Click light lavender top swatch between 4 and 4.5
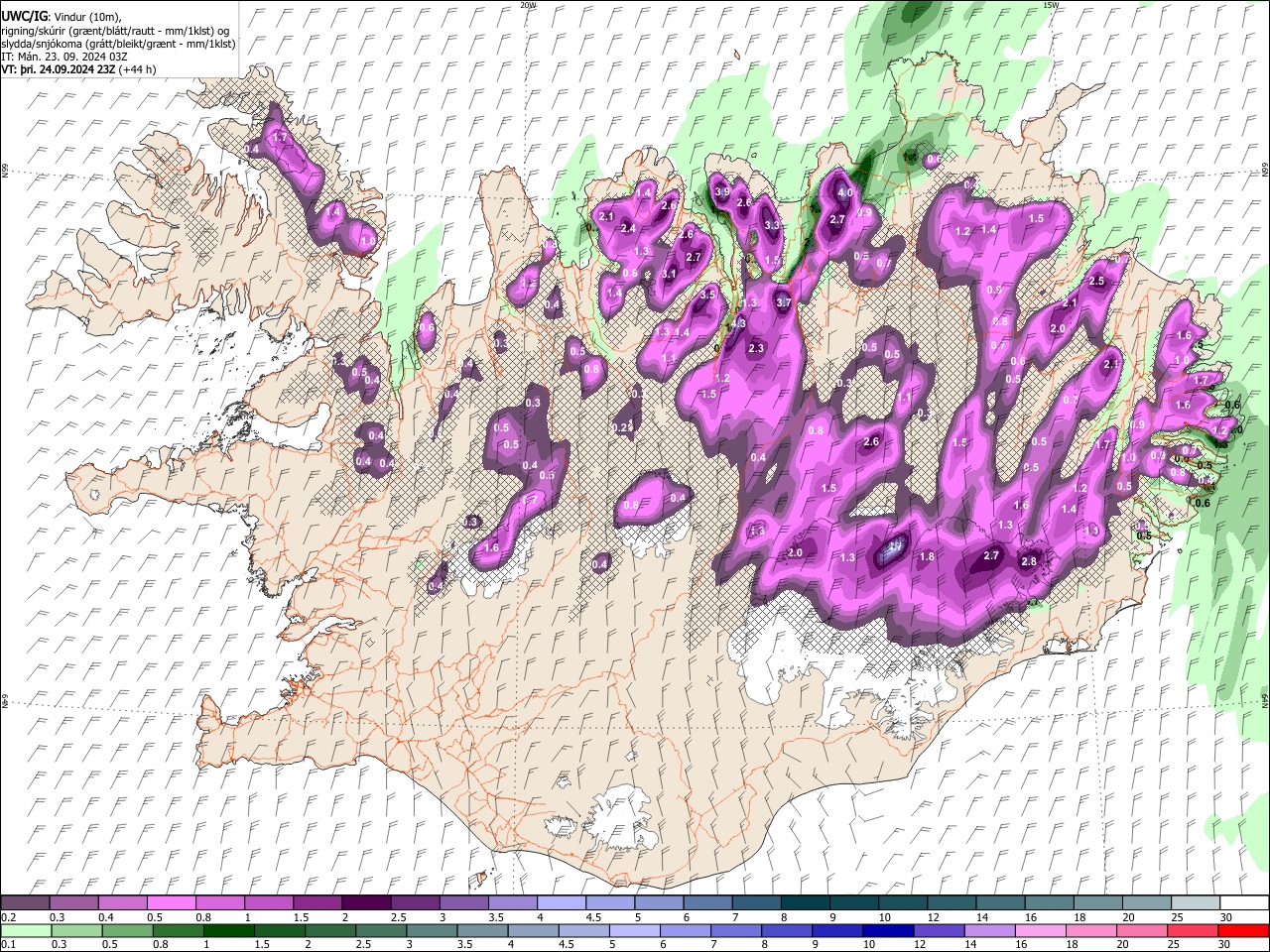Screen dimensions: 1270x952 561,902
